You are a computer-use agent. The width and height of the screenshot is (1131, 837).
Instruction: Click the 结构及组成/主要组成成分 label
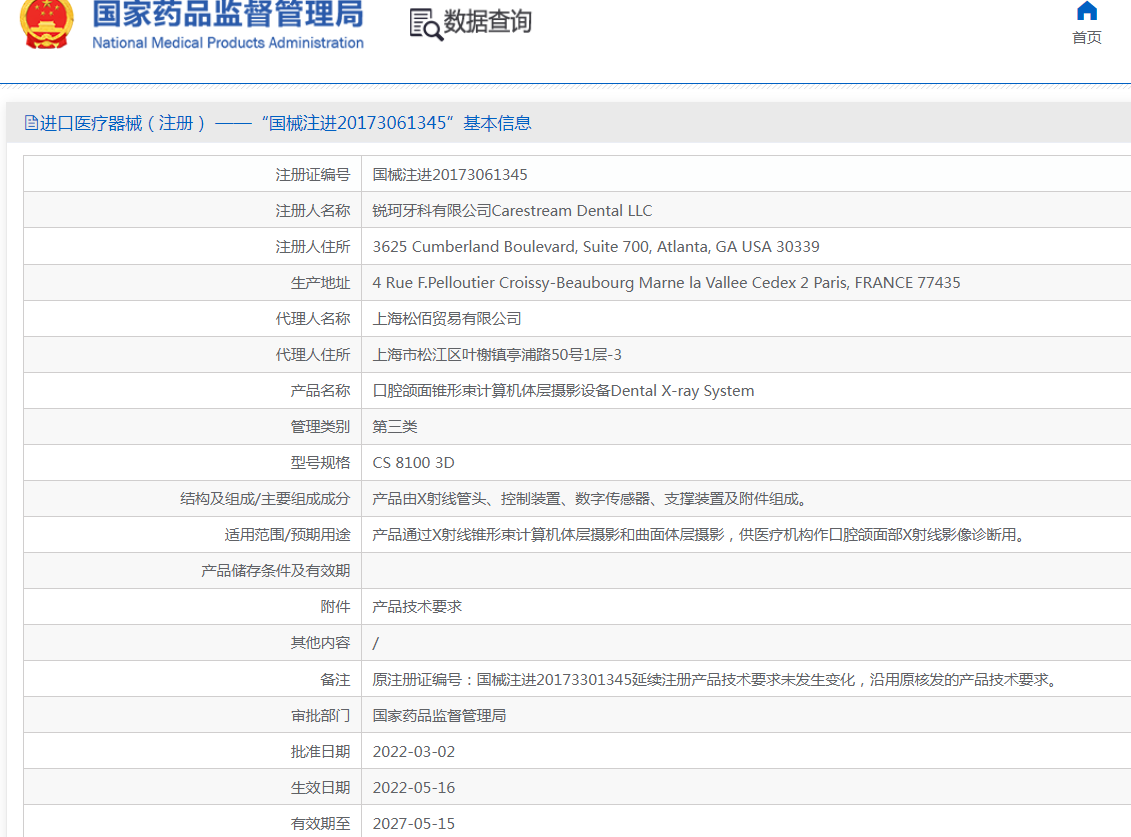click(x=265, y=499)
